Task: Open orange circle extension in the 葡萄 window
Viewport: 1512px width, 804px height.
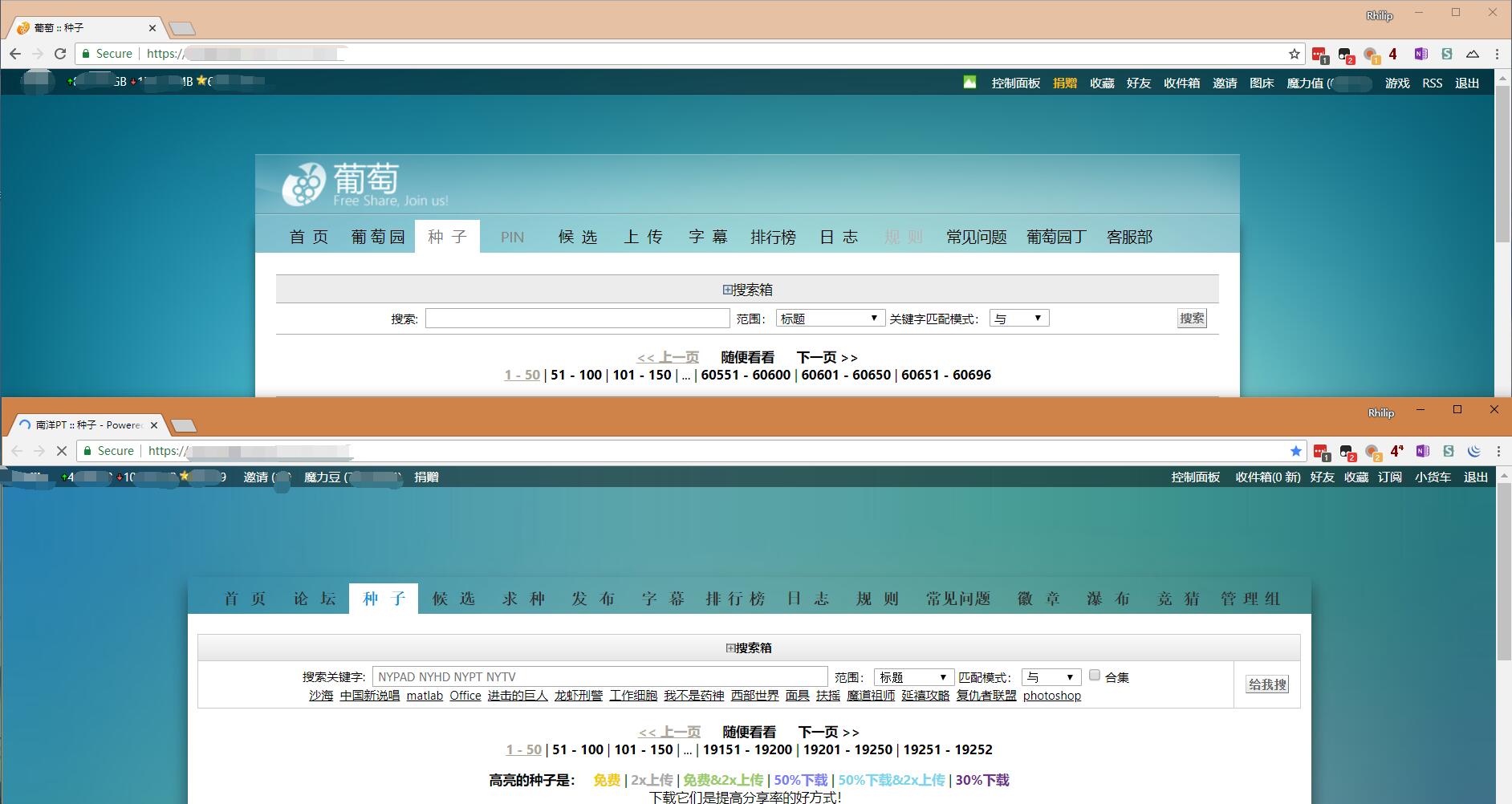Action: click(1372, 55)
